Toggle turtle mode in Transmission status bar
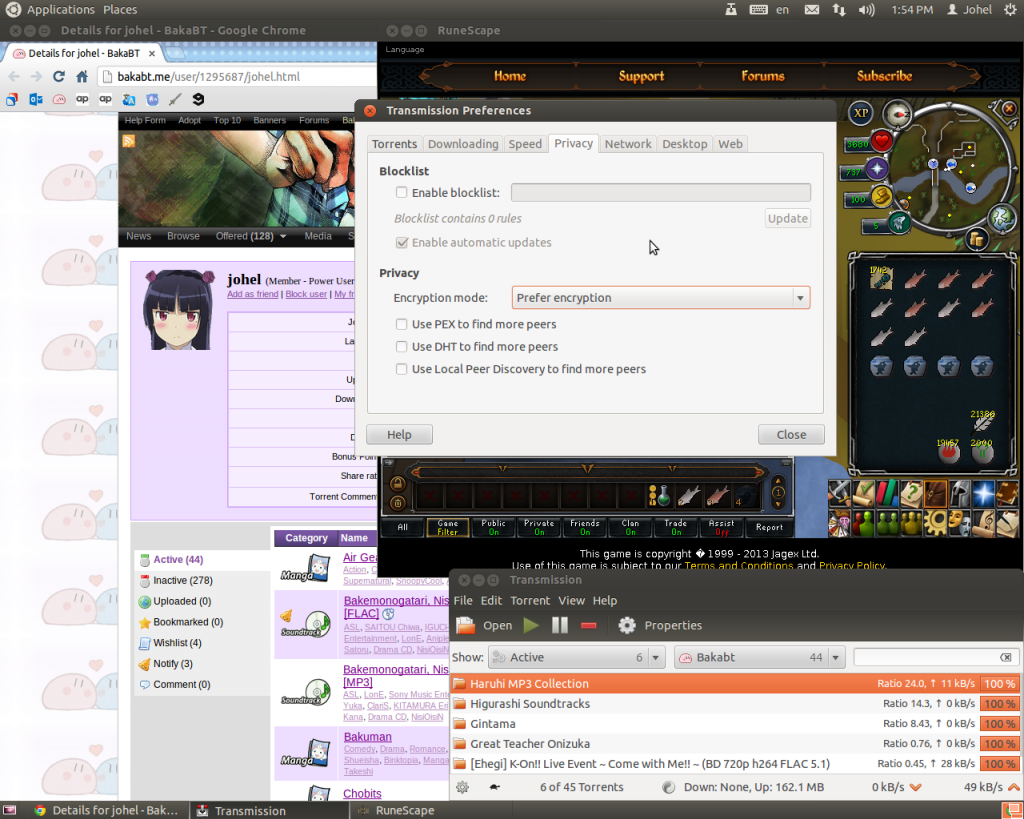 tap(494, 787)
